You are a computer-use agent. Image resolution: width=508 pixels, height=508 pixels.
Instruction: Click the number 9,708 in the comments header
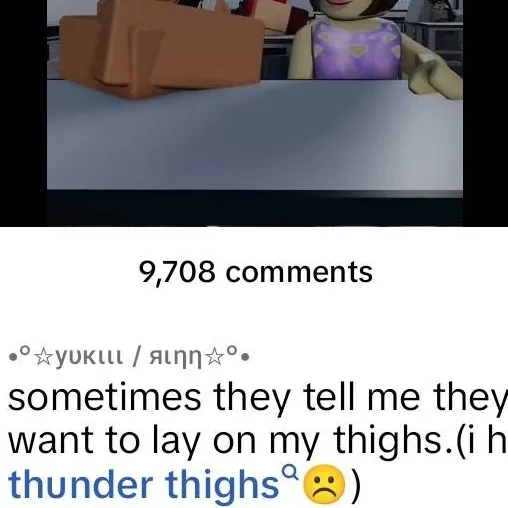click(x=177, y=272)
